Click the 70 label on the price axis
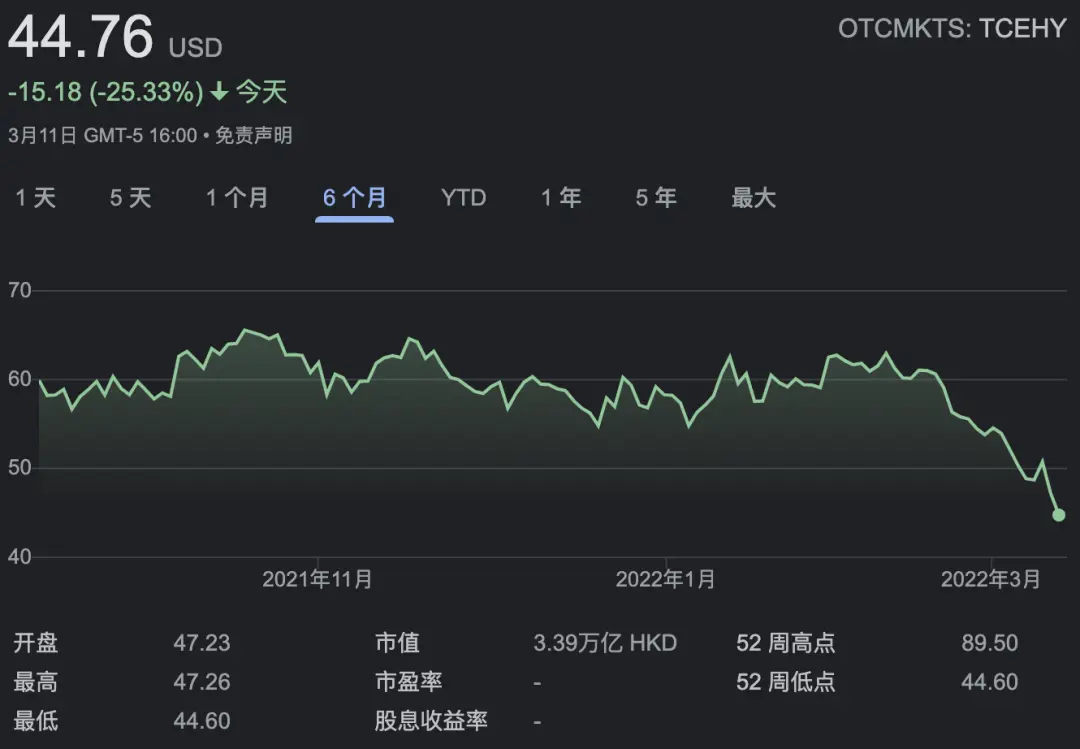Screen dimensions: 1080x749 click(x=20, y=291)
